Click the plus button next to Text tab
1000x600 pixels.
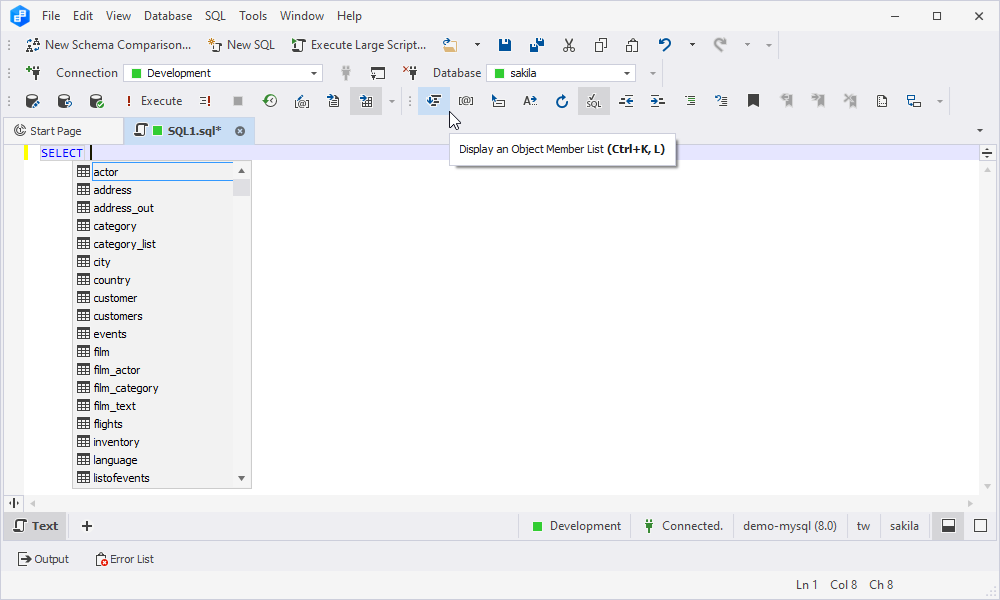pos(87,526)
